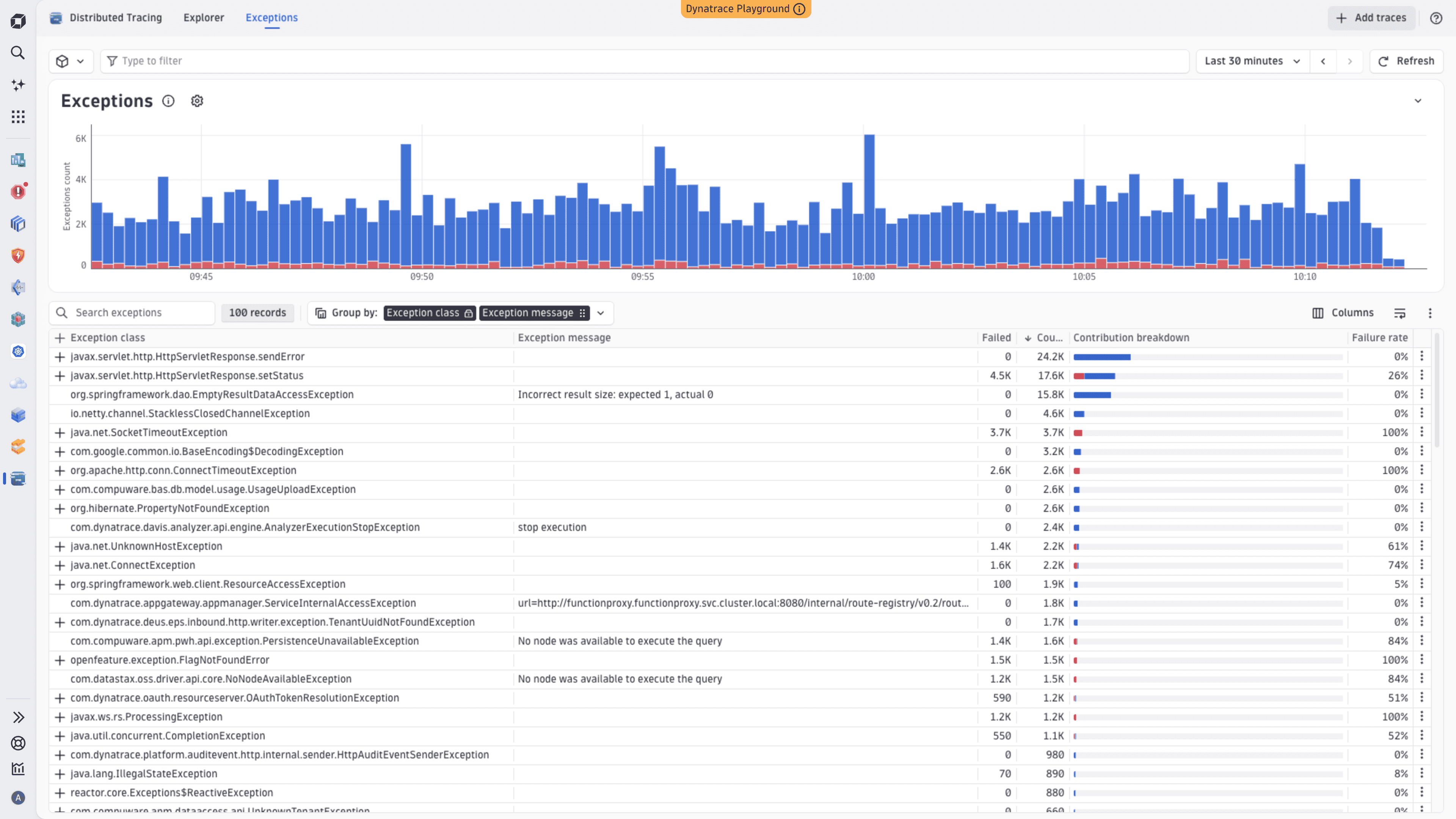The image size is (1456, 819).
Task: Expand the org.hibernate.PropertyNotFoundException row
Action: tap(60, 509)
